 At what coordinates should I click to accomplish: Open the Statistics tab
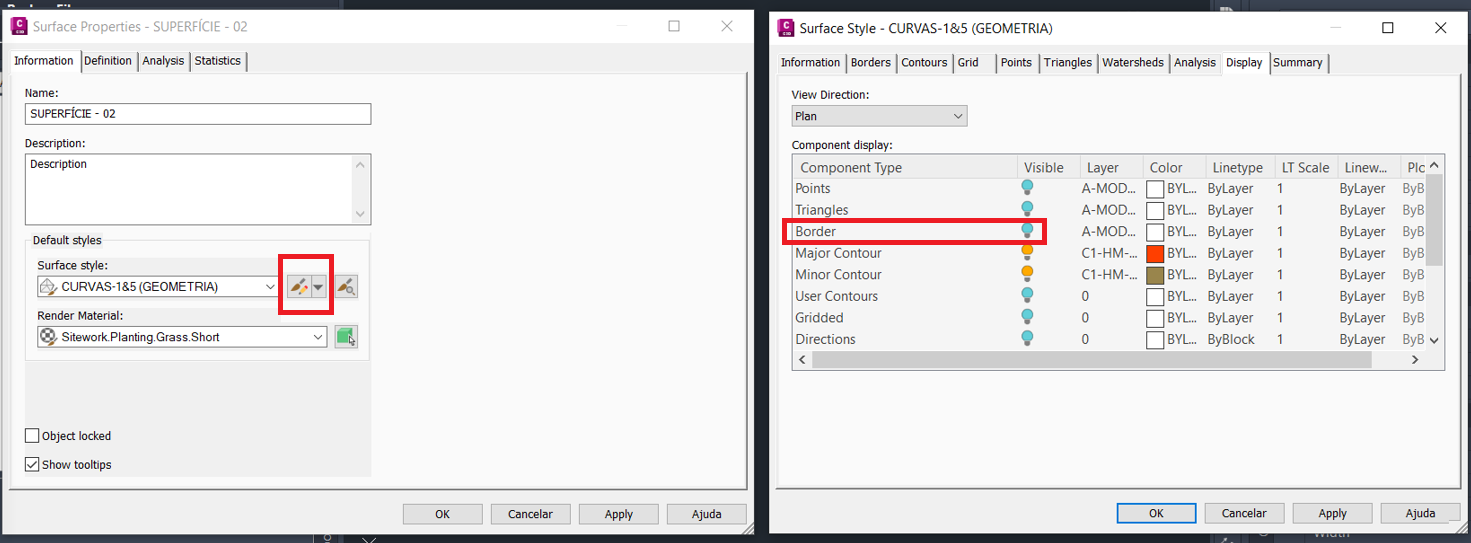click(217, 61)
